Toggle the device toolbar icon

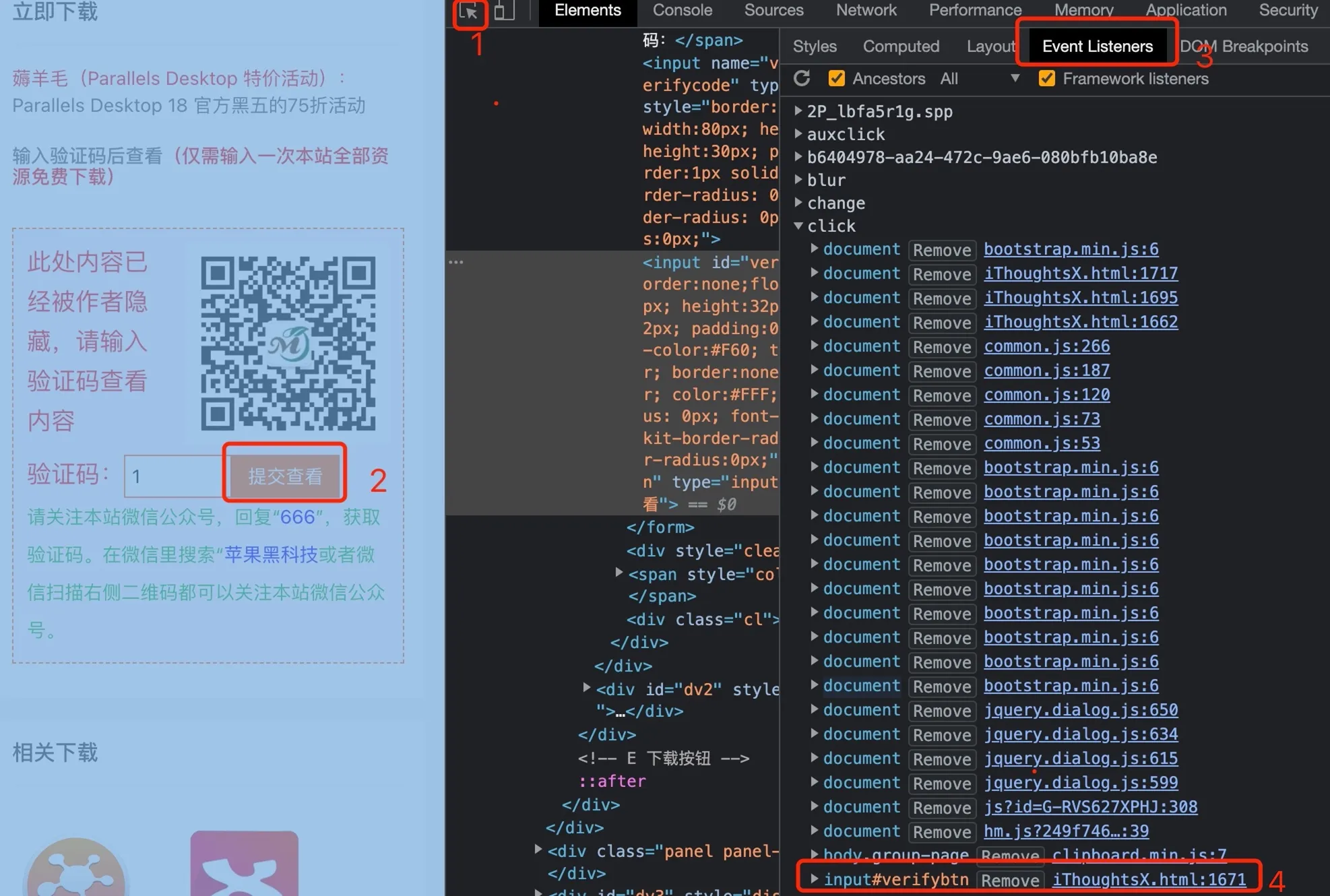[504, 11]
